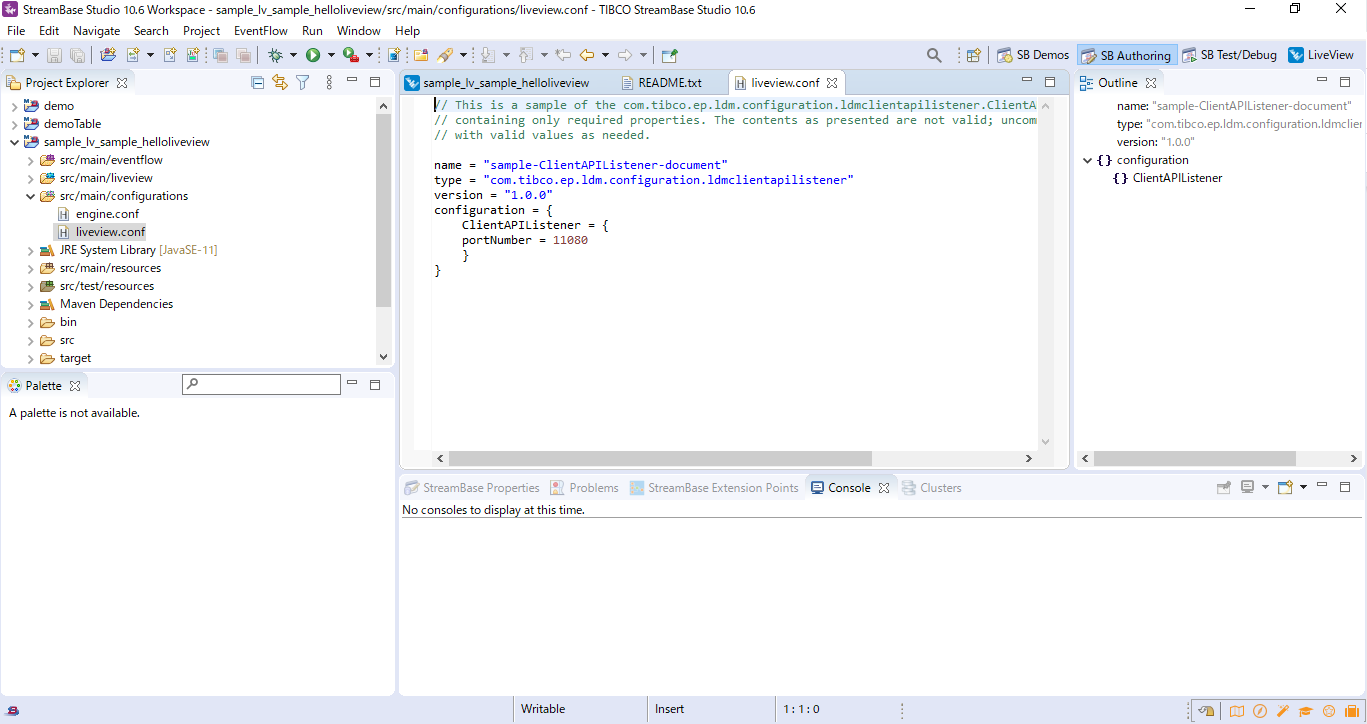Click Display Selected Console icon

1247,487
